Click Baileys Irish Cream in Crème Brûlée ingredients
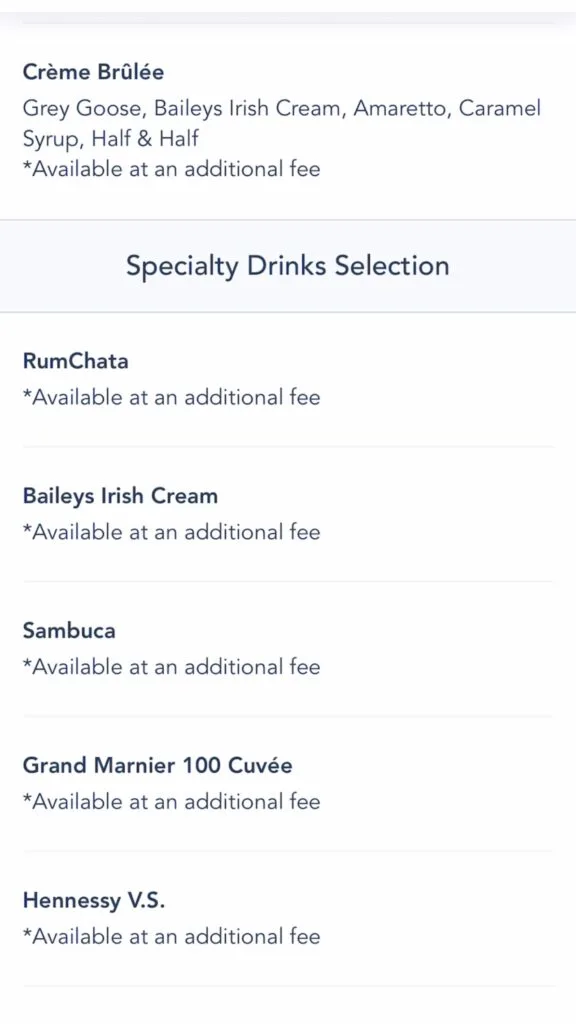 (248, 109)
